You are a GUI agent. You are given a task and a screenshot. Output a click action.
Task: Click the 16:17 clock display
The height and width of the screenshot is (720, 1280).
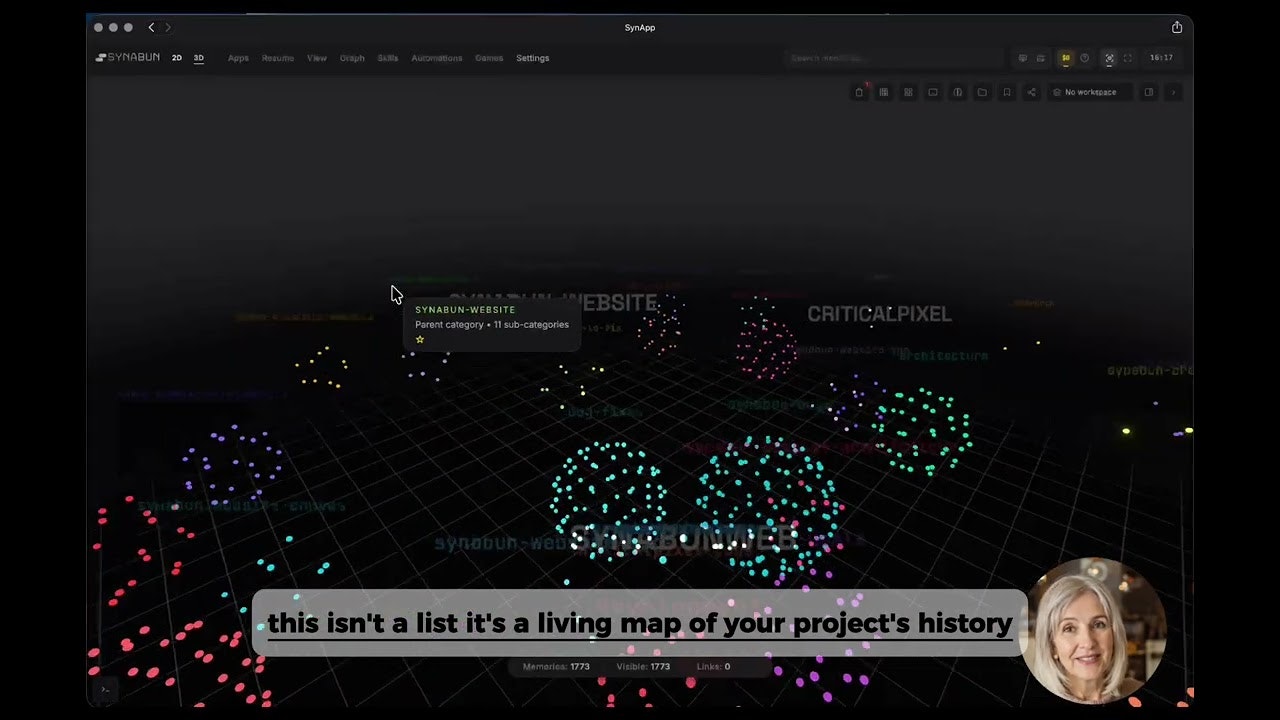coord(1161,58)
